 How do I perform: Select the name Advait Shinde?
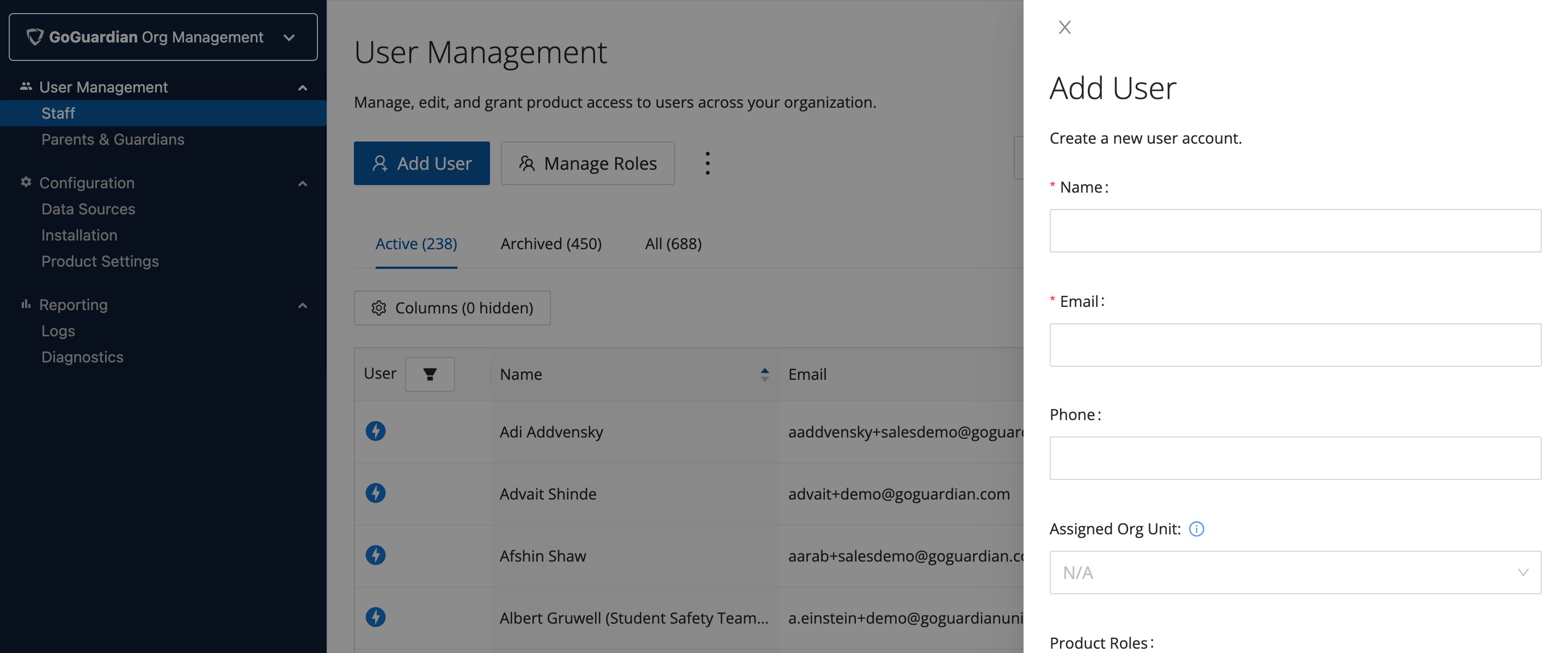coord(548,494)
